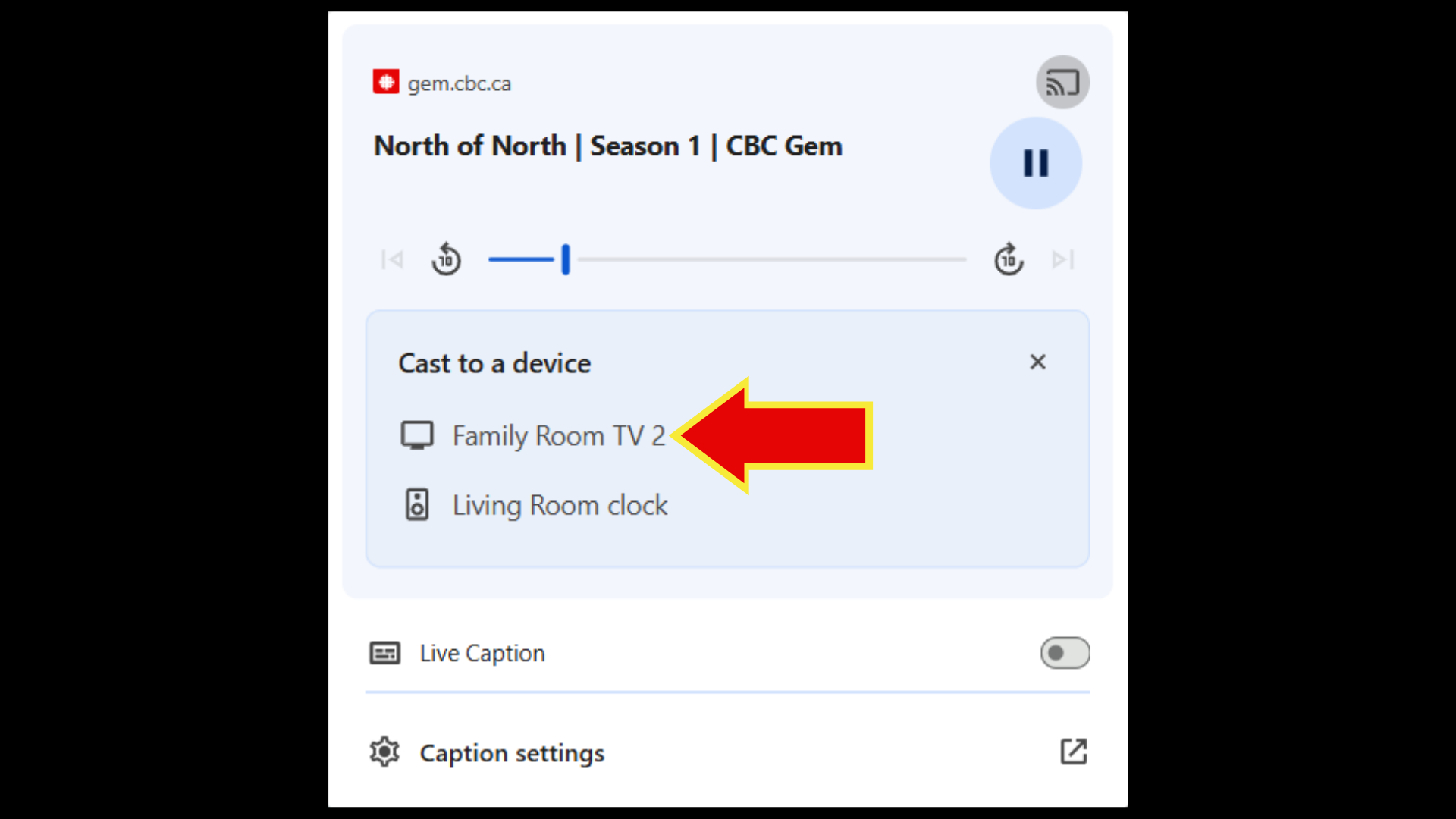Rewind 10 seconds

(x=447, y=260)
